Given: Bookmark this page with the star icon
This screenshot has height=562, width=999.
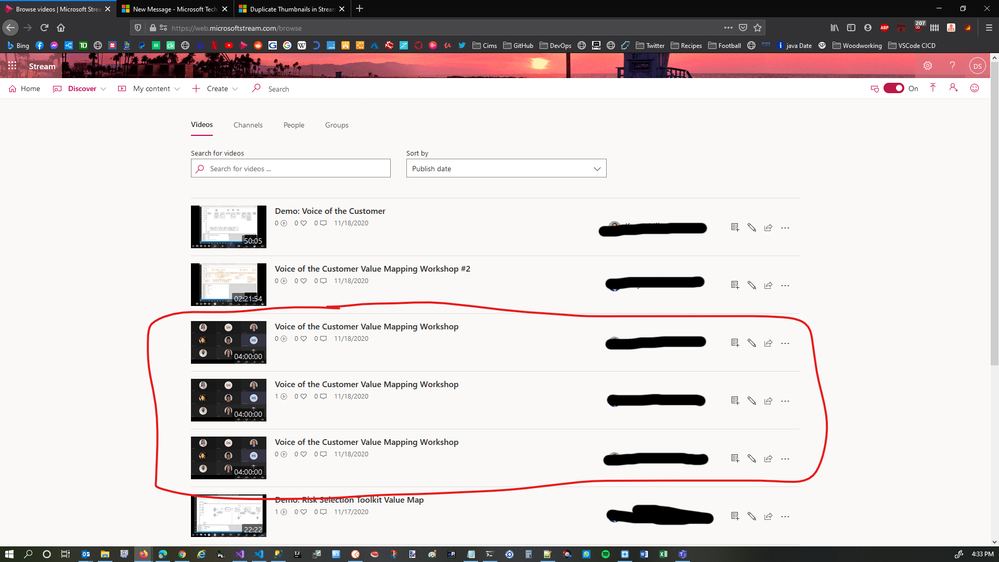Looking at the screenshot, I should (758, 27).
